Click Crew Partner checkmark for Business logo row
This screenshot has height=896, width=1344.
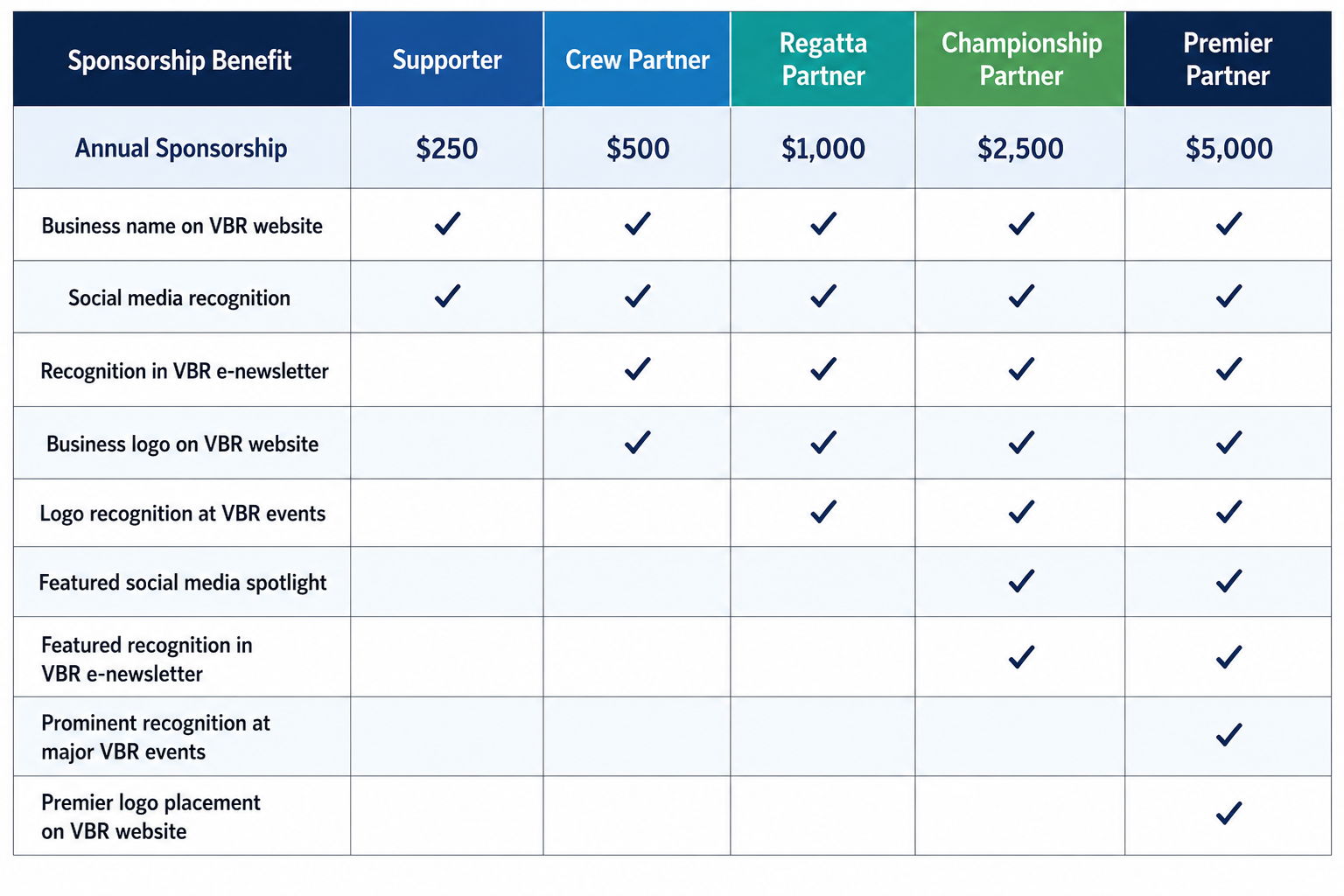coord(637,442)
